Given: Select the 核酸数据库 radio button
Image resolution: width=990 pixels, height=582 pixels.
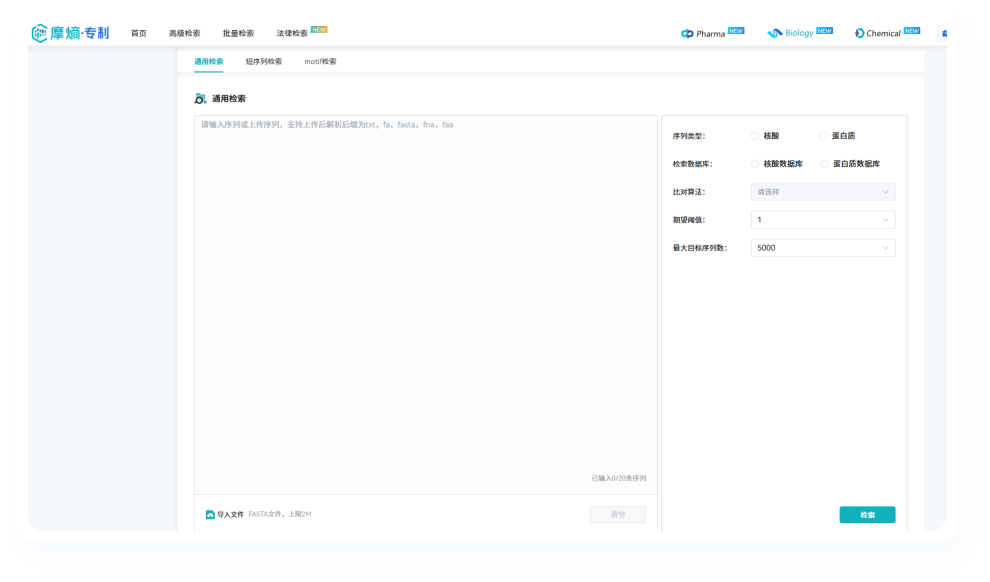Looking at the screenshot, I should [x=754, y=163].
